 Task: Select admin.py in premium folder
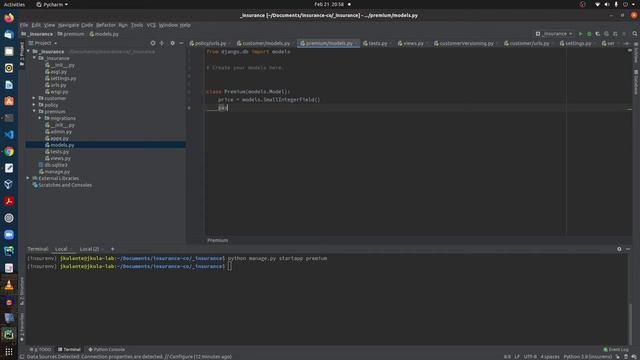(61, 131)
